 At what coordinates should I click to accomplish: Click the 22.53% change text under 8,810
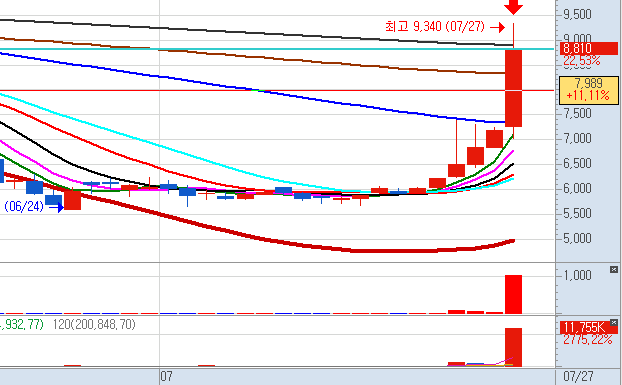coord(582,61)
